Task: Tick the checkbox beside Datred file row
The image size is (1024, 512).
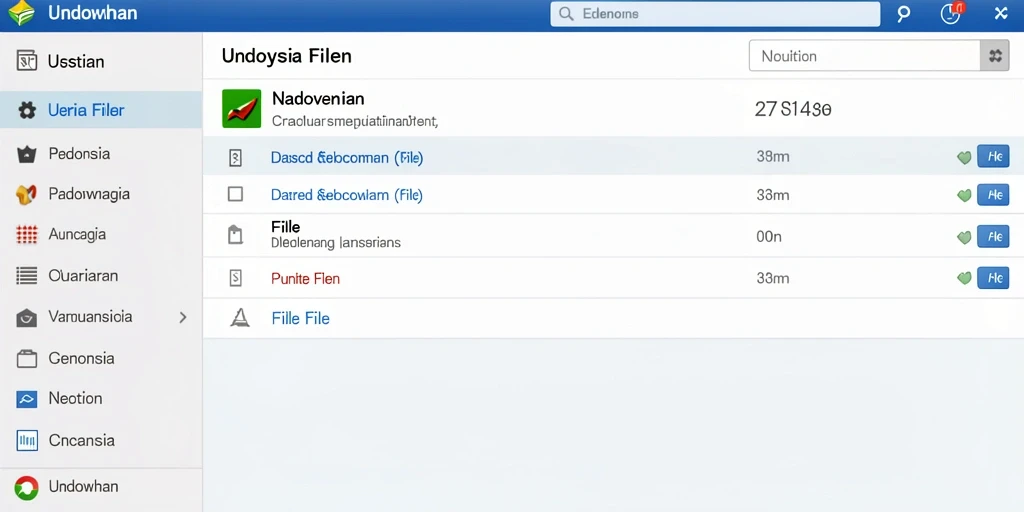Action: coord(235,194)
